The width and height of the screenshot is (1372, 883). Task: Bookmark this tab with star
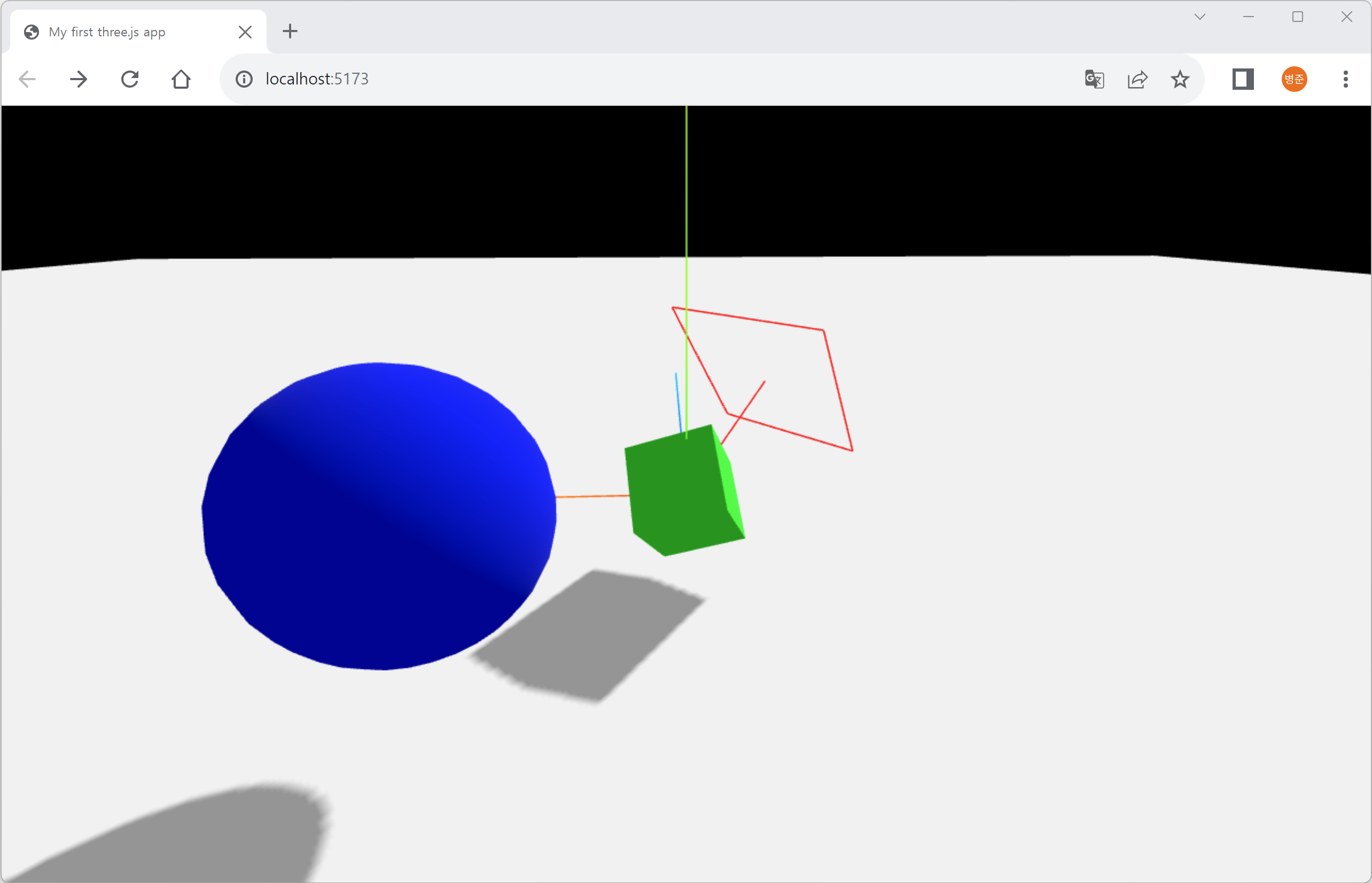pos(1180,79)
